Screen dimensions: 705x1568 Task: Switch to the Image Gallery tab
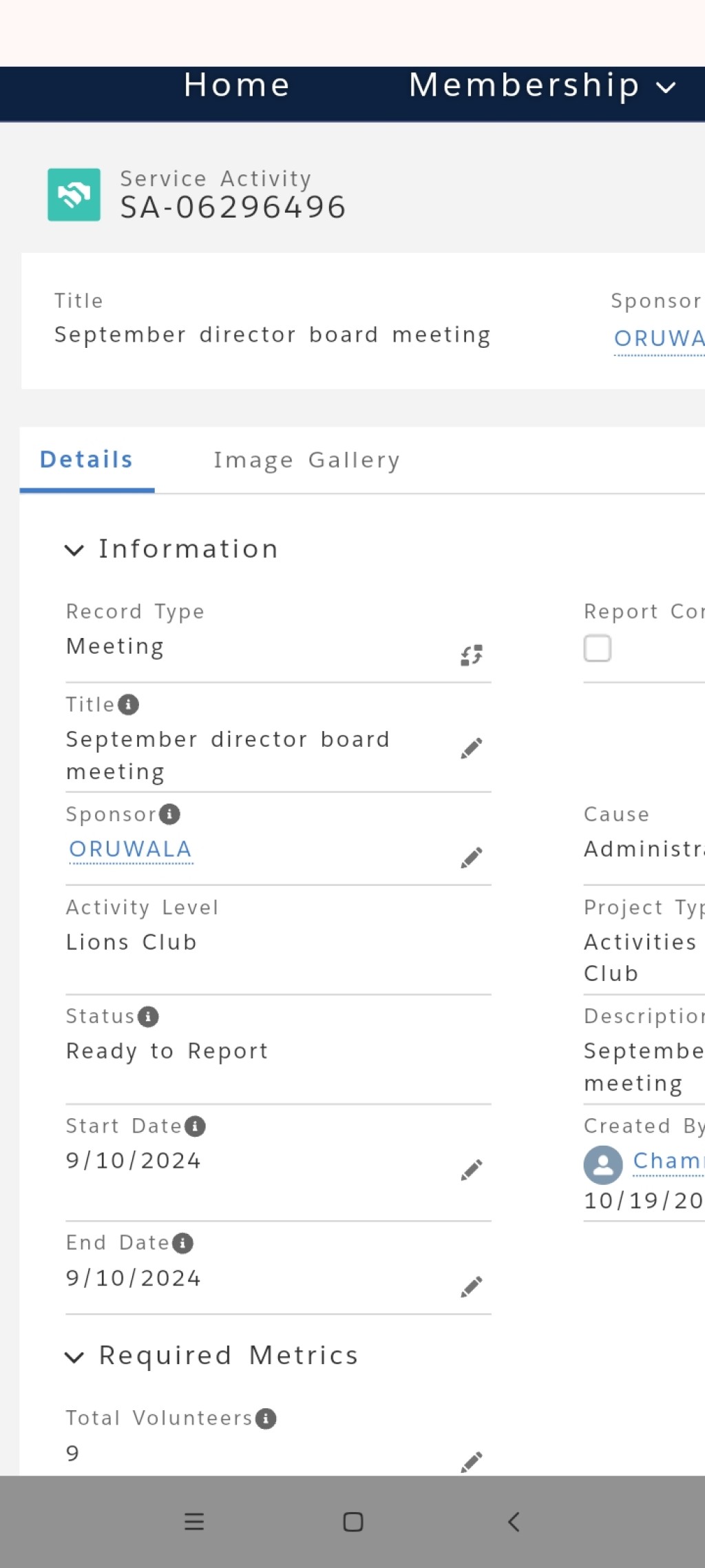[306, 460]
